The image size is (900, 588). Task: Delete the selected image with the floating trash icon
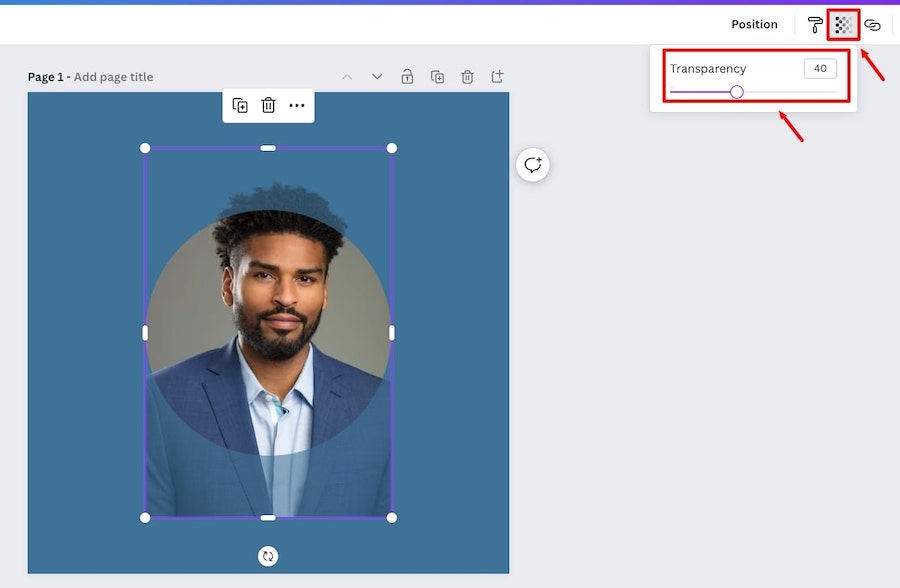click(268, 105)
